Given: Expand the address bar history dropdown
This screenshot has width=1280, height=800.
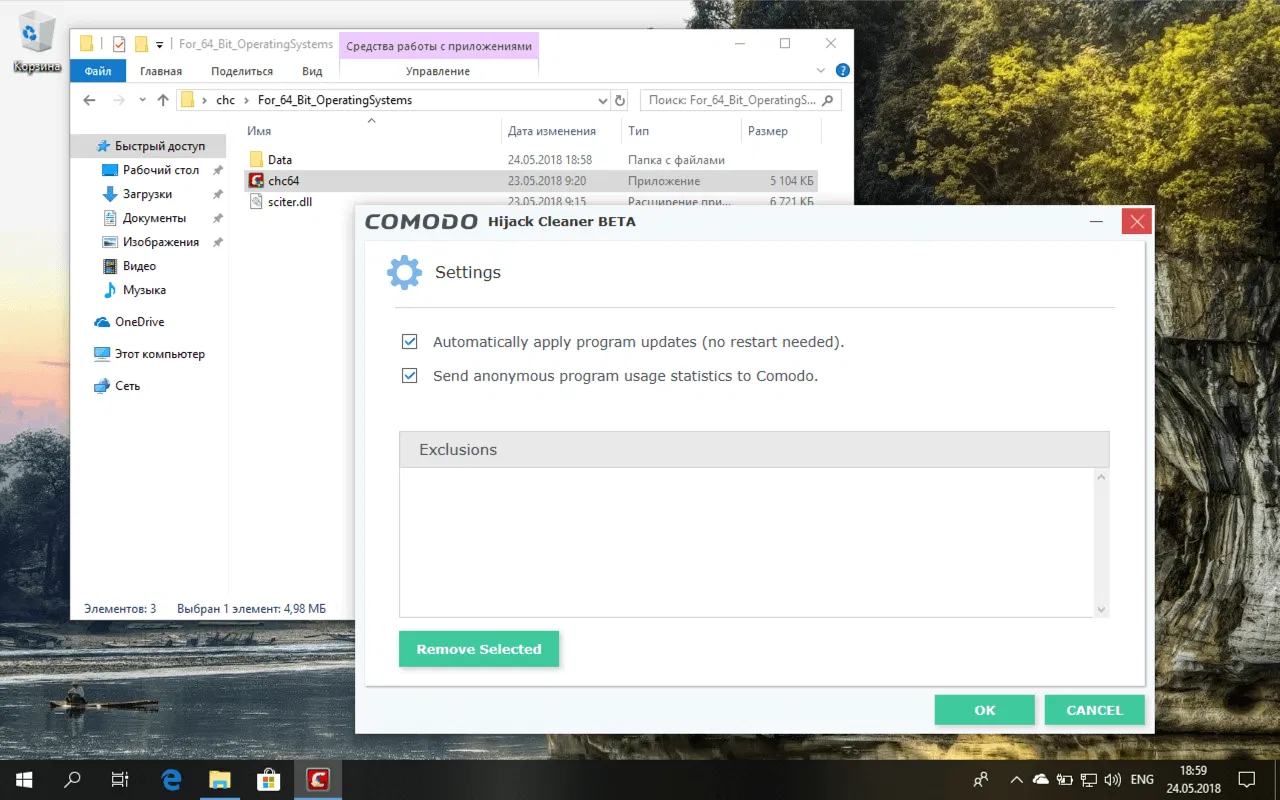Looking at the screenshot, I should (602, 100).
